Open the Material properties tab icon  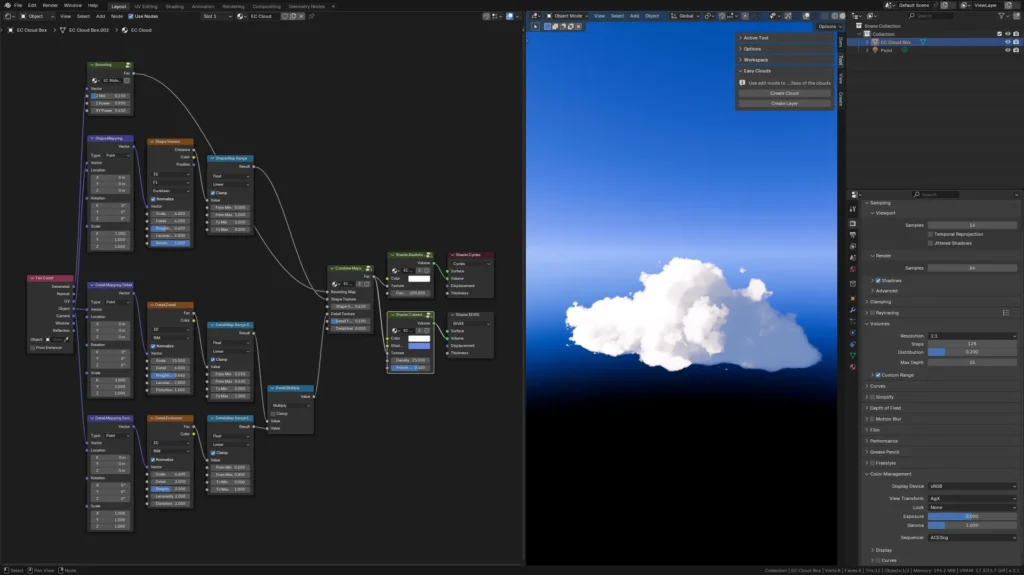(x=853, y=367)
